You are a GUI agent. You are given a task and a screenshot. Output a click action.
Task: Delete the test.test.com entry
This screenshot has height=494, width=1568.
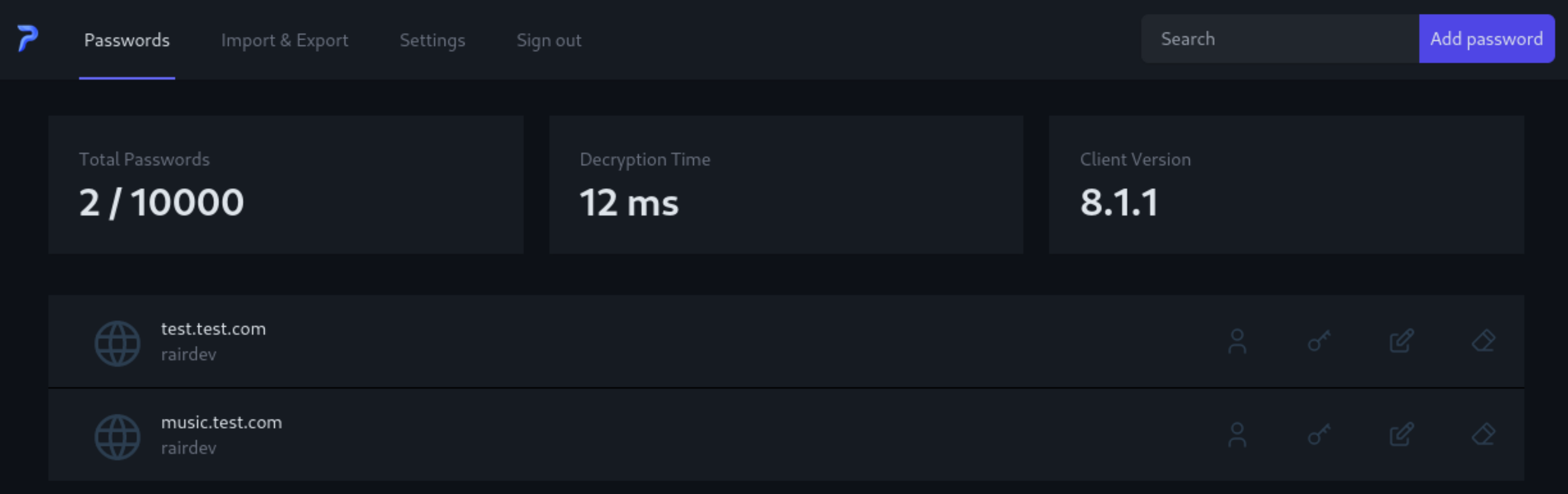coord(1484,342)
